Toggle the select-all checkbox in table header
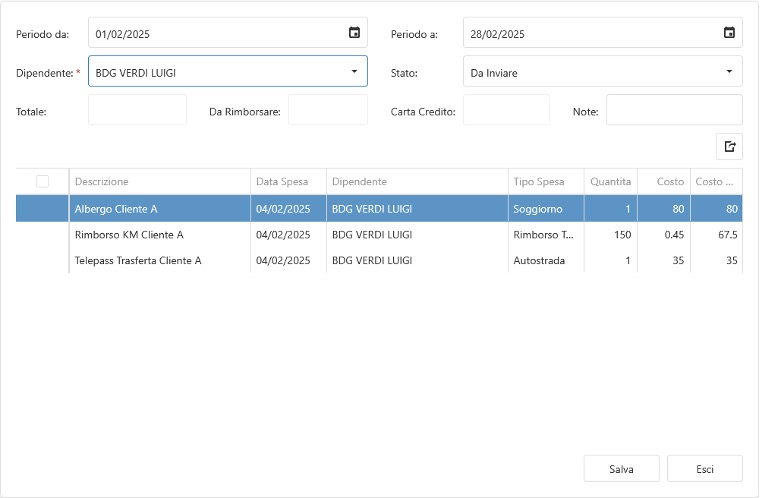The image size is (760, 498). pos(42,181)
